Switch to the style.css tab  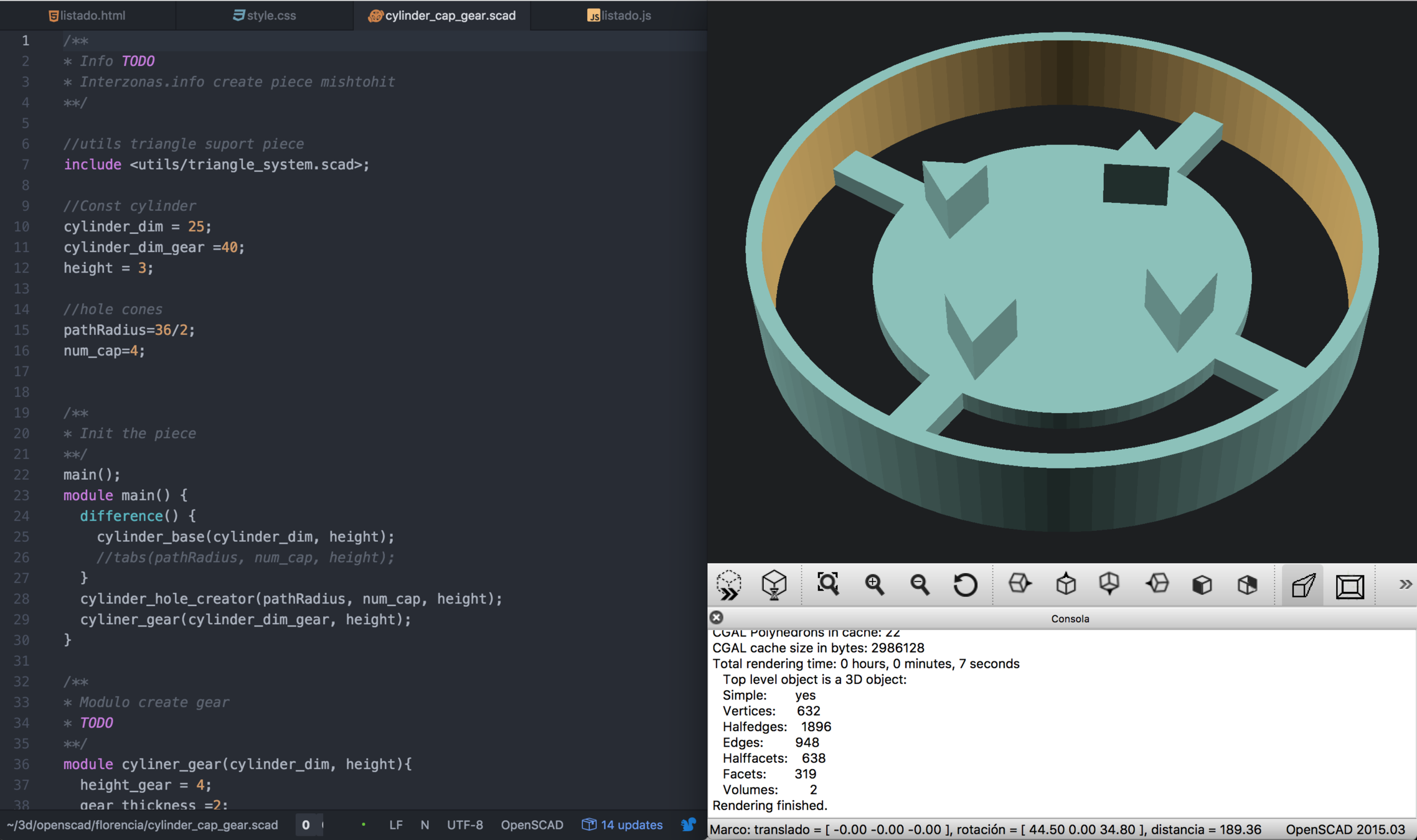pos(265,16)
